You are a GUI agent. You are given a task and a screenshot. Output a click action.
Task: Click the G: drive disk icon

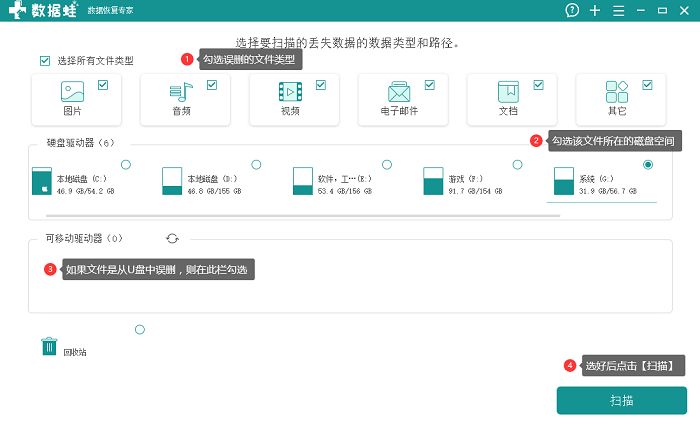[564, 181]
